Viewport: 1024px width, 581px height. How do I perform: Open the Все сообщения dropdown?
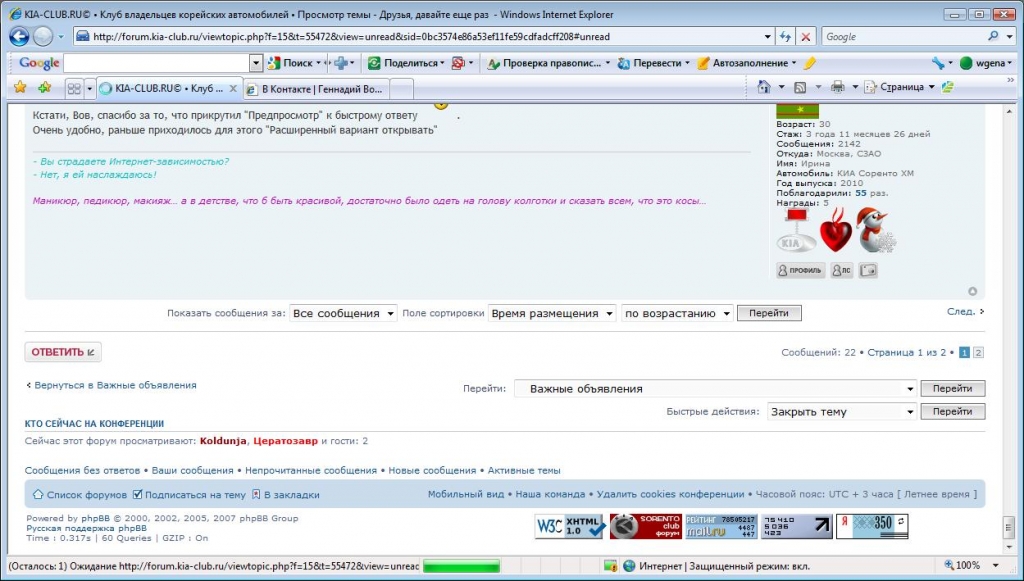tap(343, 313)
